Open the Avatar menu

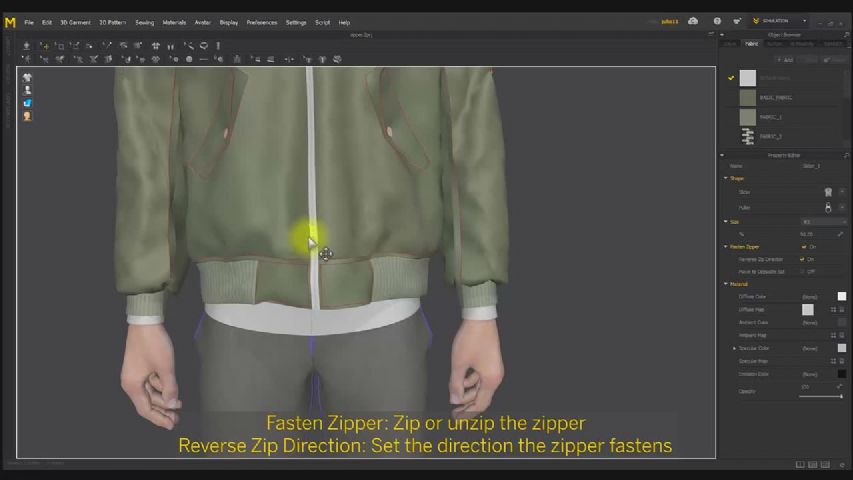pos(202,22)
